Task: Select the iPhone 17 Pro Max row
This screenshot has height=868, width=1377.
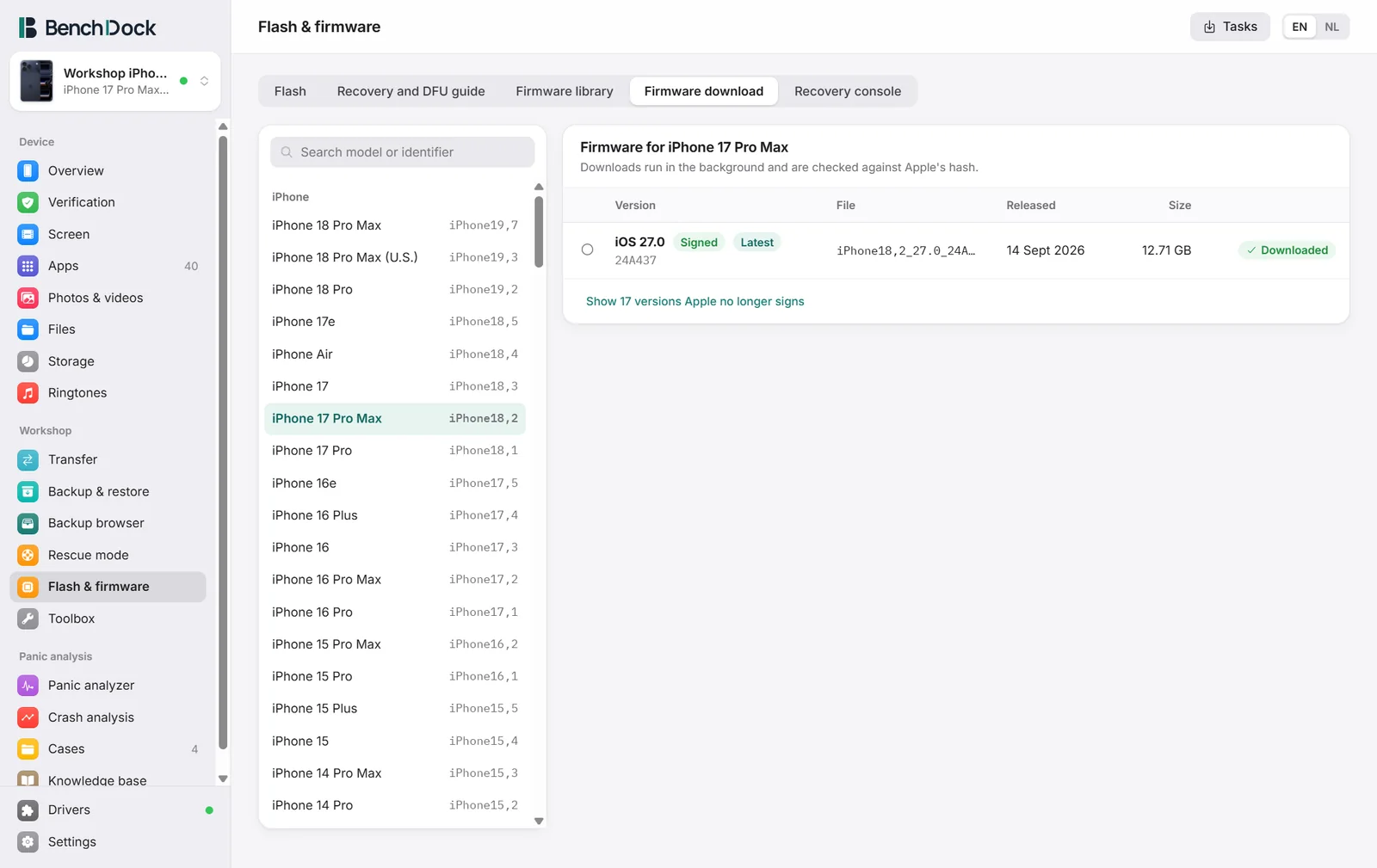Action: (395, 419)
